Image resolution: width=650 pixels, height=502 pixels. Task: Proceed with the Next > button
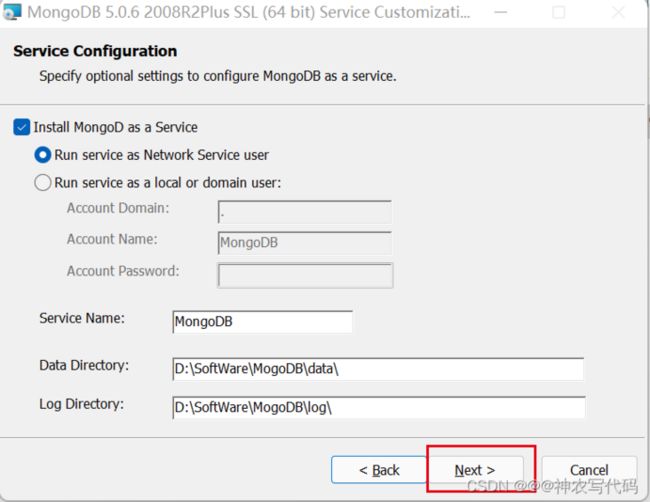click(x=475, y=470)
